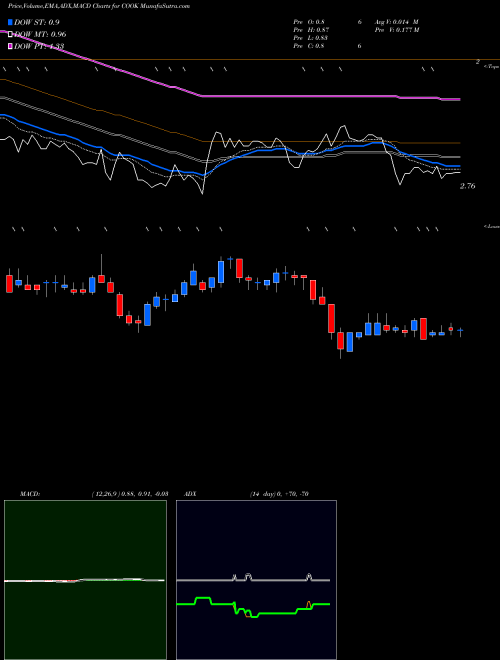
Task: Select the 'DOW MT: 0.96' legend label
Action: (x=40, y=35)
